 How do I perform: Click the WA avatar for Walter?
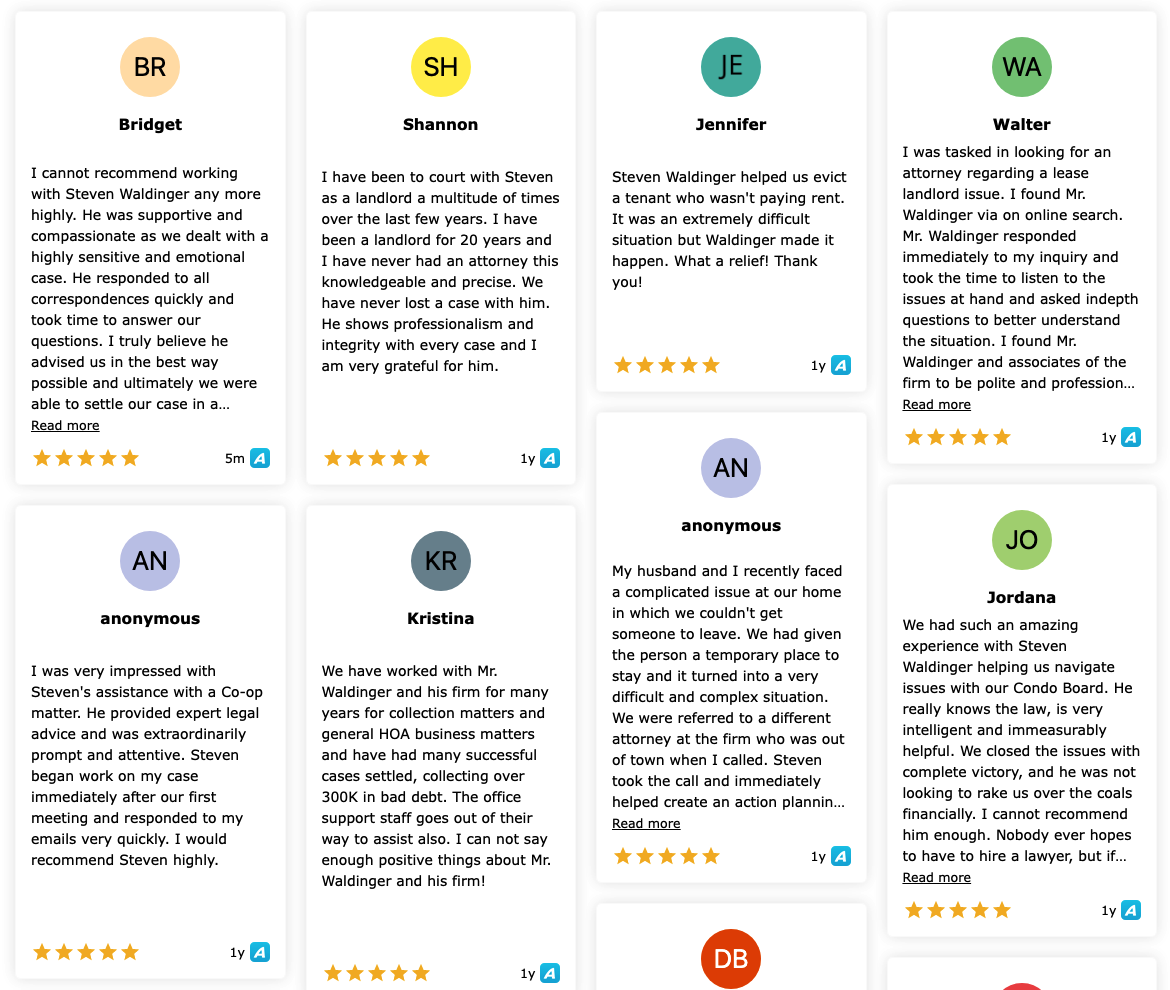pos(1022,67)
